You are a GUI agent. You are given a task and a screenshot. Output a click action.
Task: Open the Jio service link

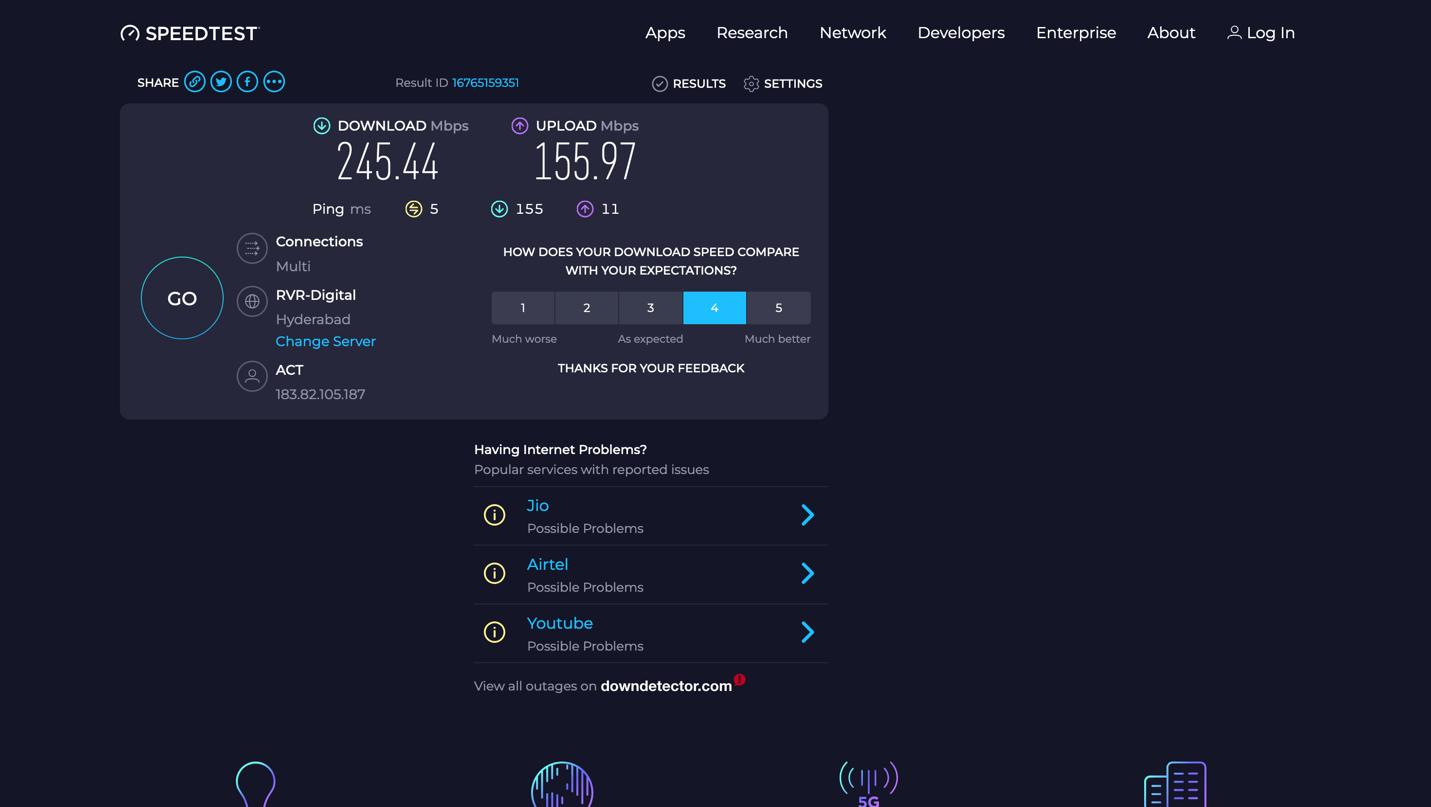click(538, 506)
